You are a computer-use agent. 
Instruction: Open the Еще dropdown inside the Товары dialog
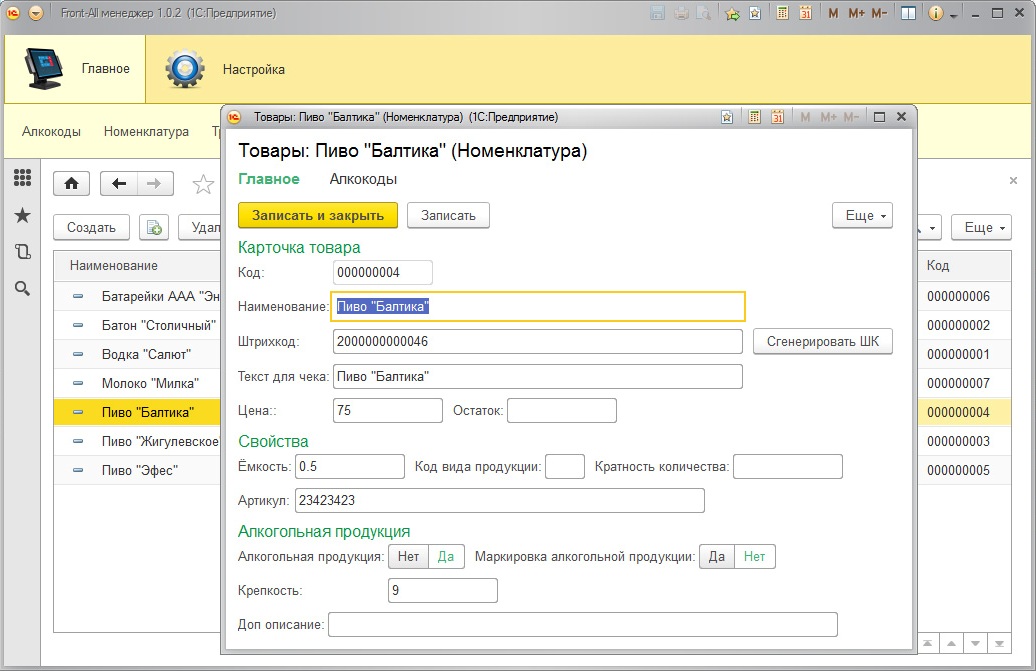click(x=862, y=215)
